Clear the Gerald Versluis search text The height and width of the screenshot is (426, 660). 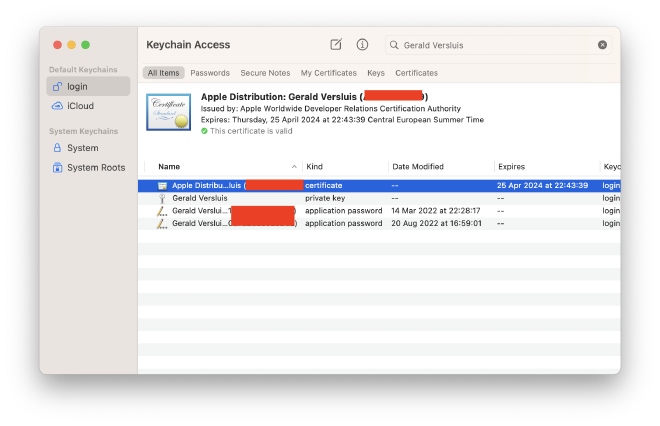[602, 45]
